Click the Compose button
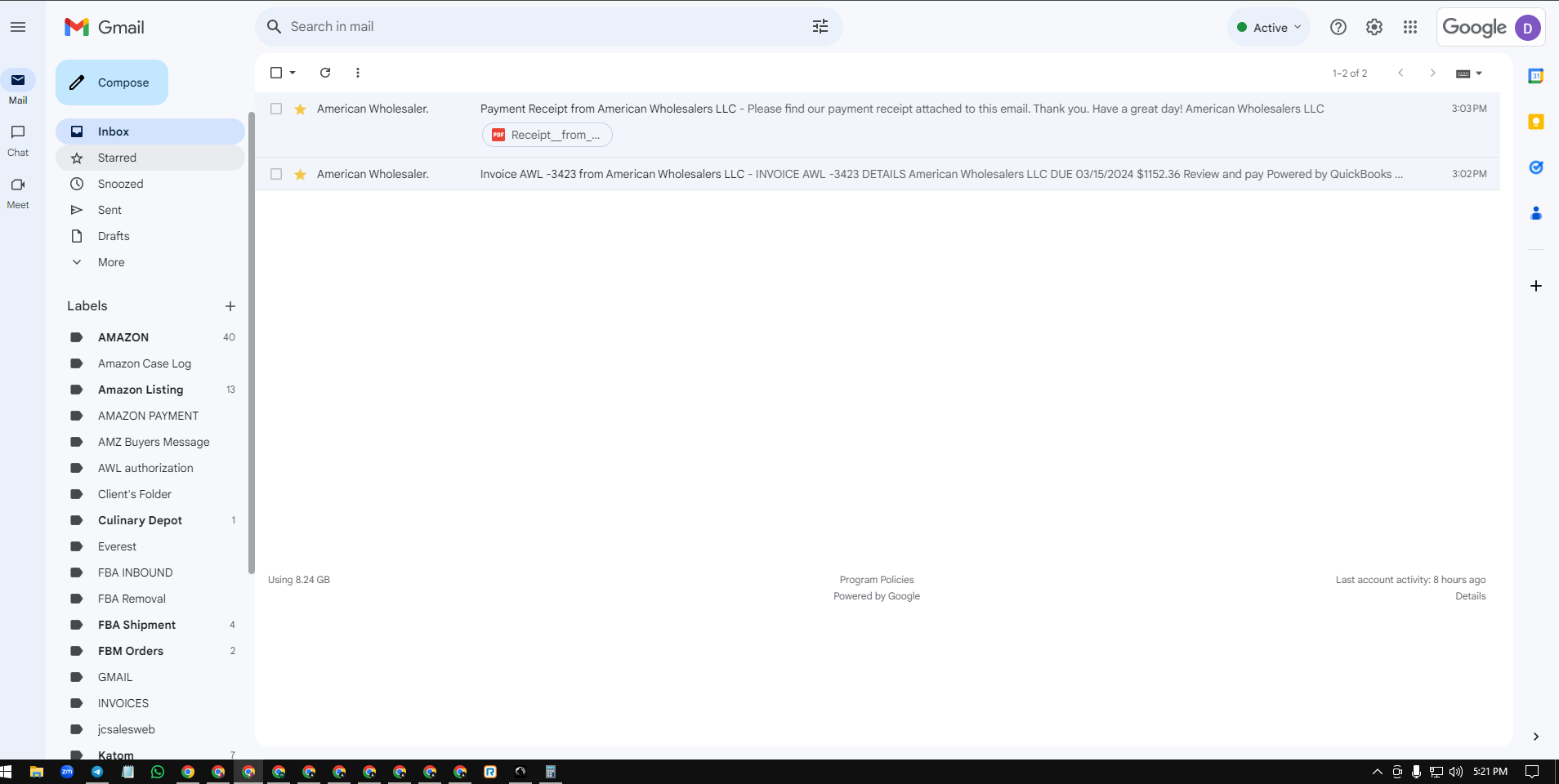 point(112,82)
